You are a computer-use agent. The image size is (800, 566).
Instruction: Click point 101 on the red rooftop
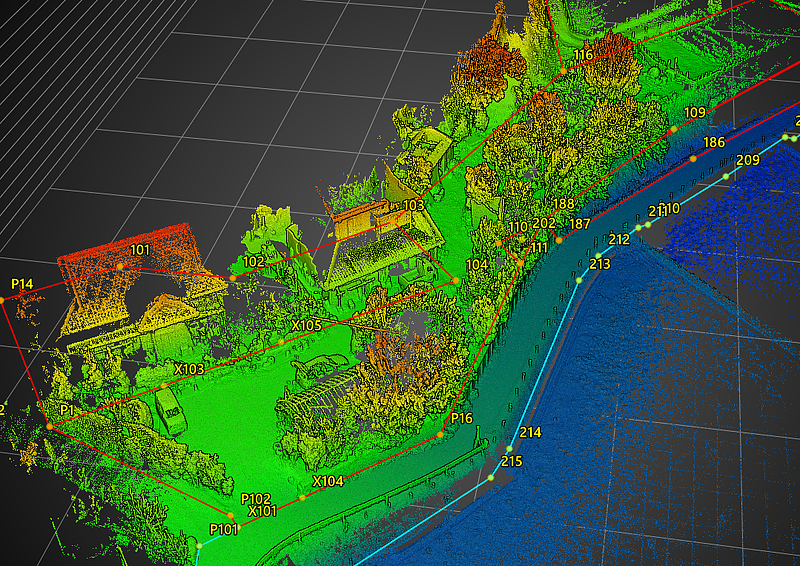[119, 266]
